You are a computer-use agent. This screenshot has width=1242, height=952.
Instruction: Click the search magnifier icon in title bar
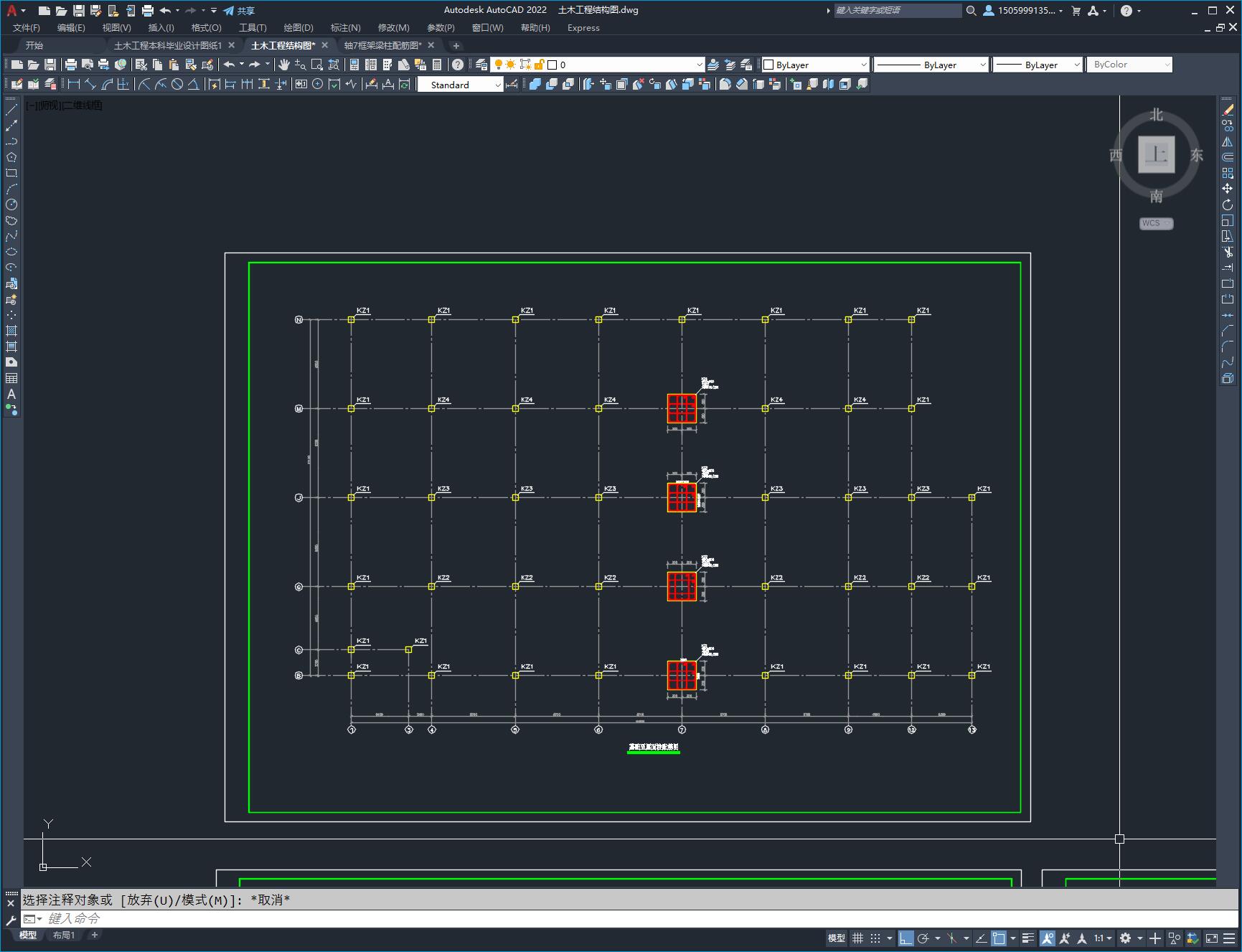coord(971,11)
